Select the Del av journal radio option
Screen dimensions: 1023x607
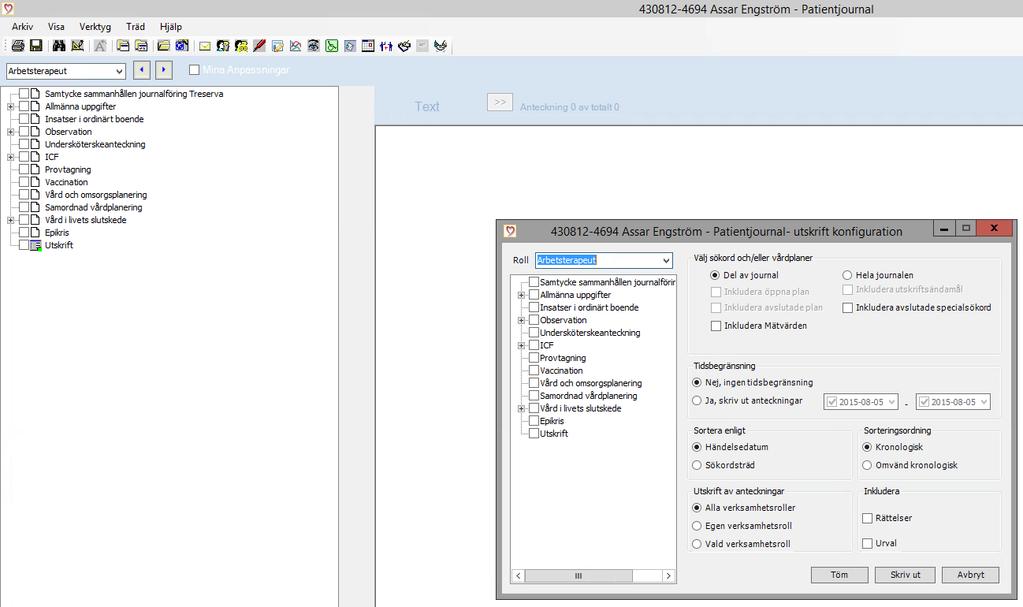pyautogui.click(x=715, y=275)
